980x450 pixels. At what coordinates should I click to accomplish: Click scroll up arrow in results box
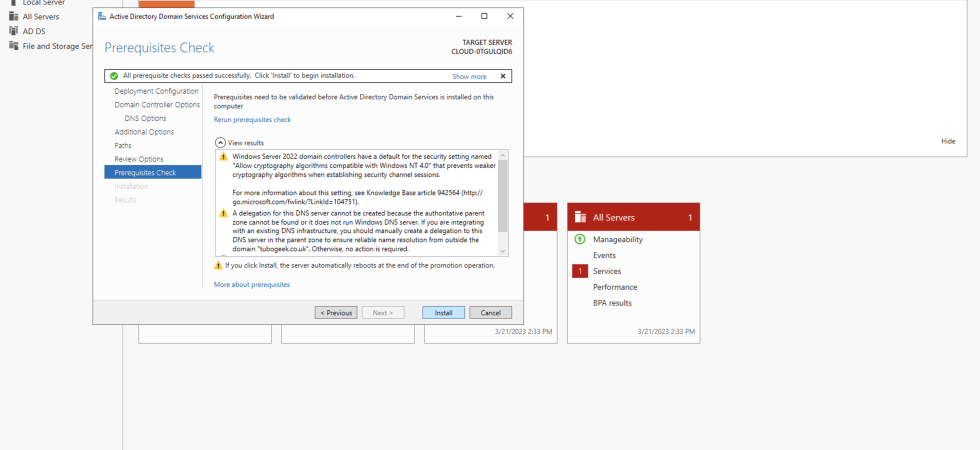coord(502,154)
